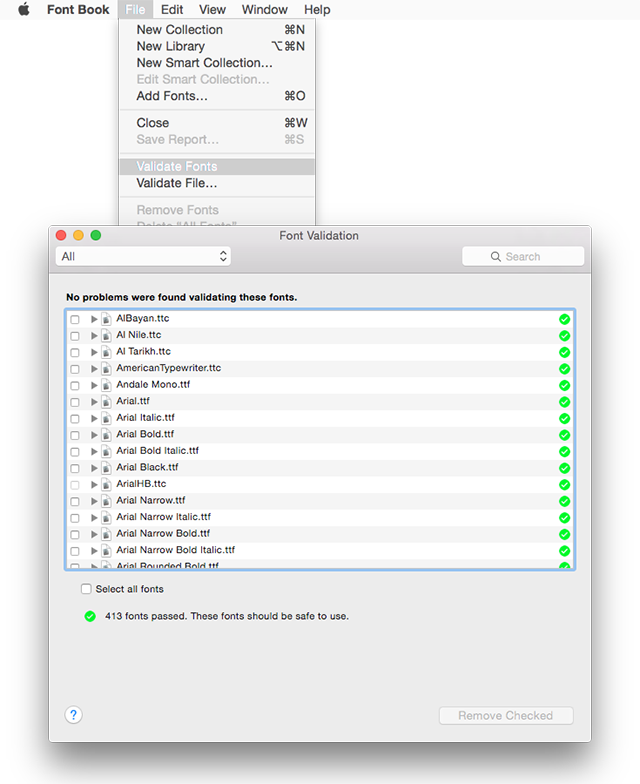This screenshot has width=640, height=784.
Task: Open the All filter dropdown
Action: tap(143, 256)
